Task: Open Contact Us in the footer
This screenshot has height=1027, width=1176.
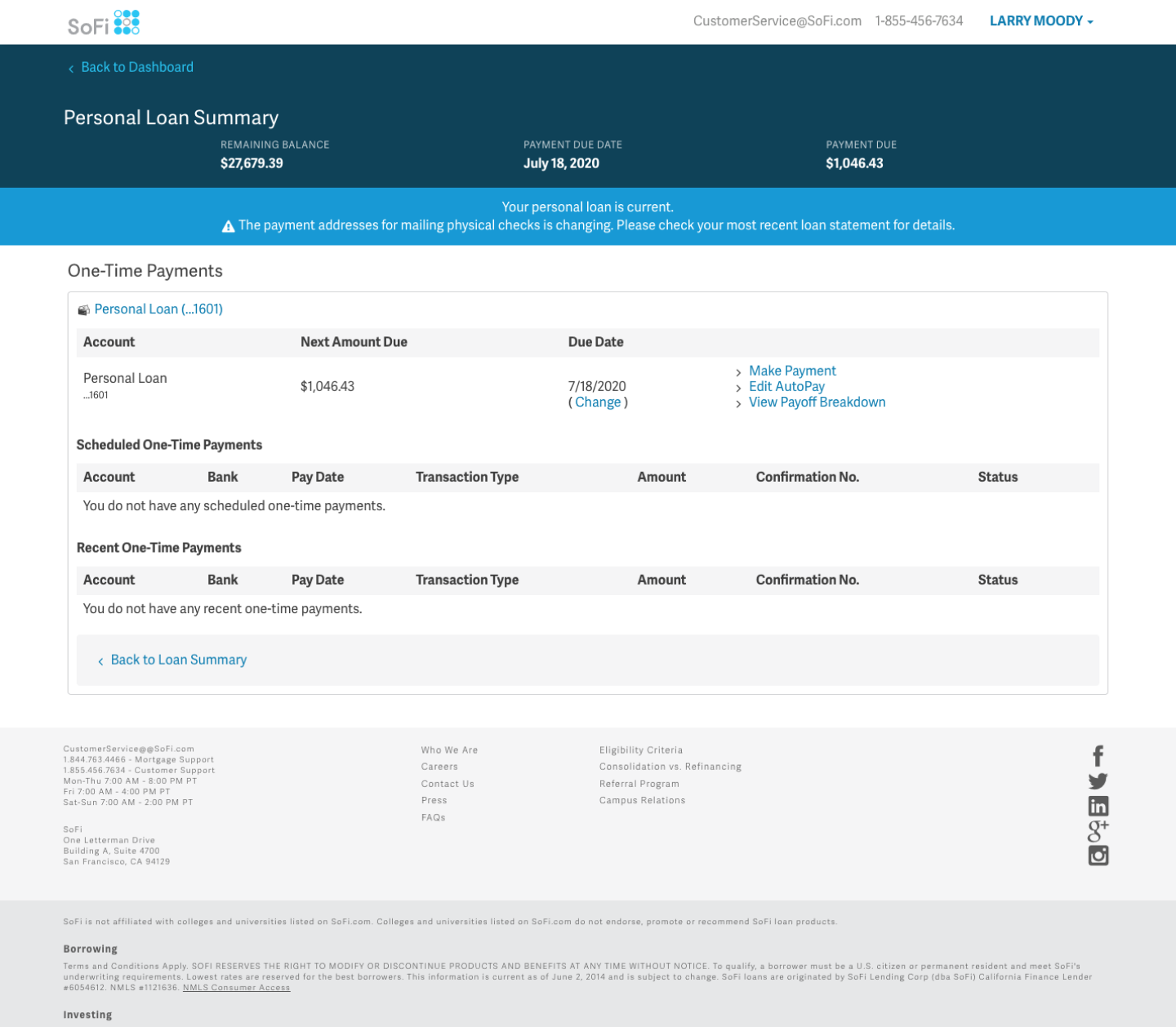Action: coord(448,784)
